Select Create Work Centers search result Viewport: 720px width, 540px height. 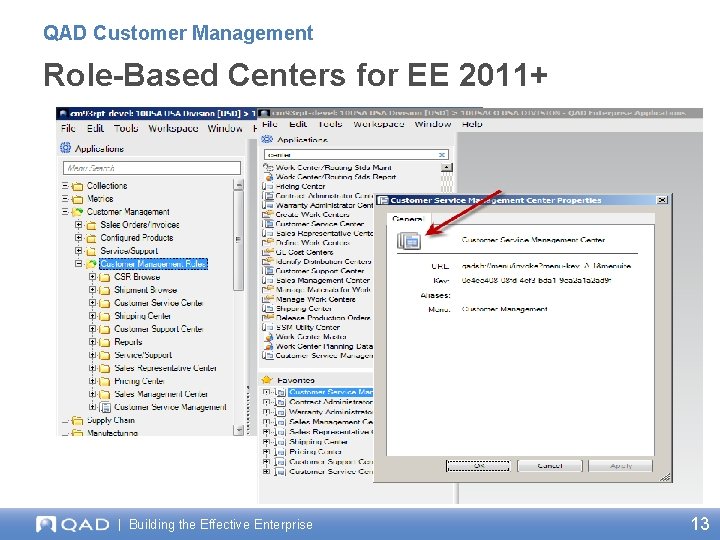coord(312,214)
